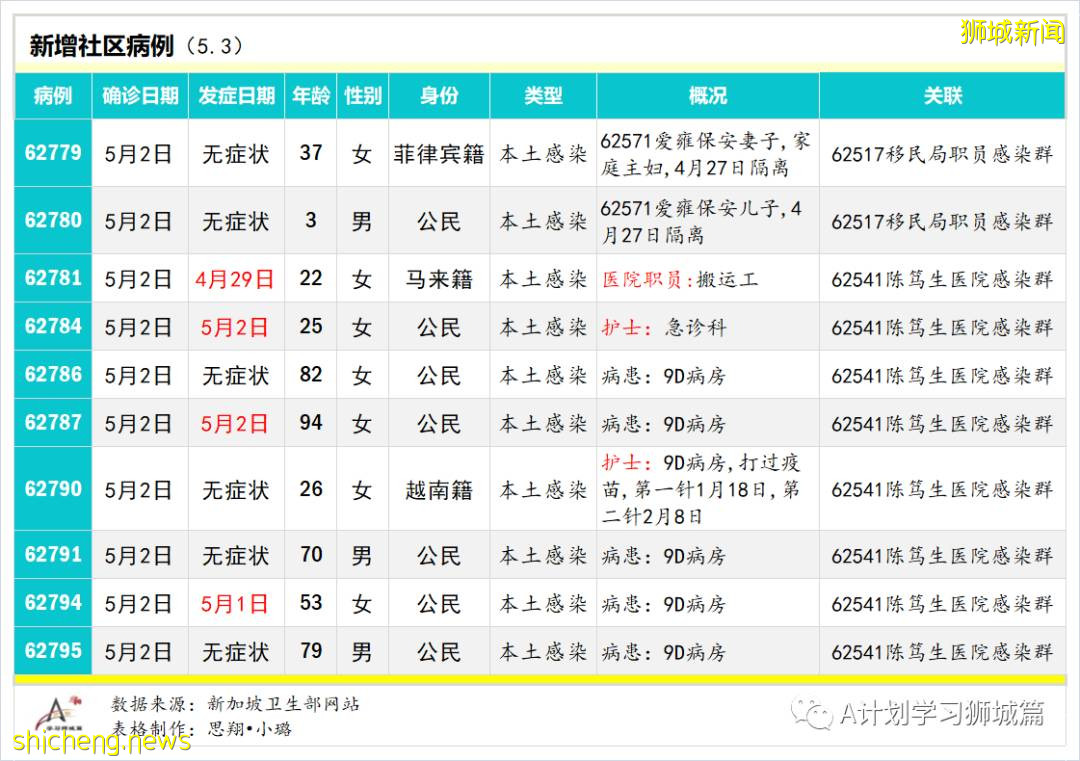The image size is (1080, 761).
Task: Open the shicheng.news link
Action: click(100, 742)
